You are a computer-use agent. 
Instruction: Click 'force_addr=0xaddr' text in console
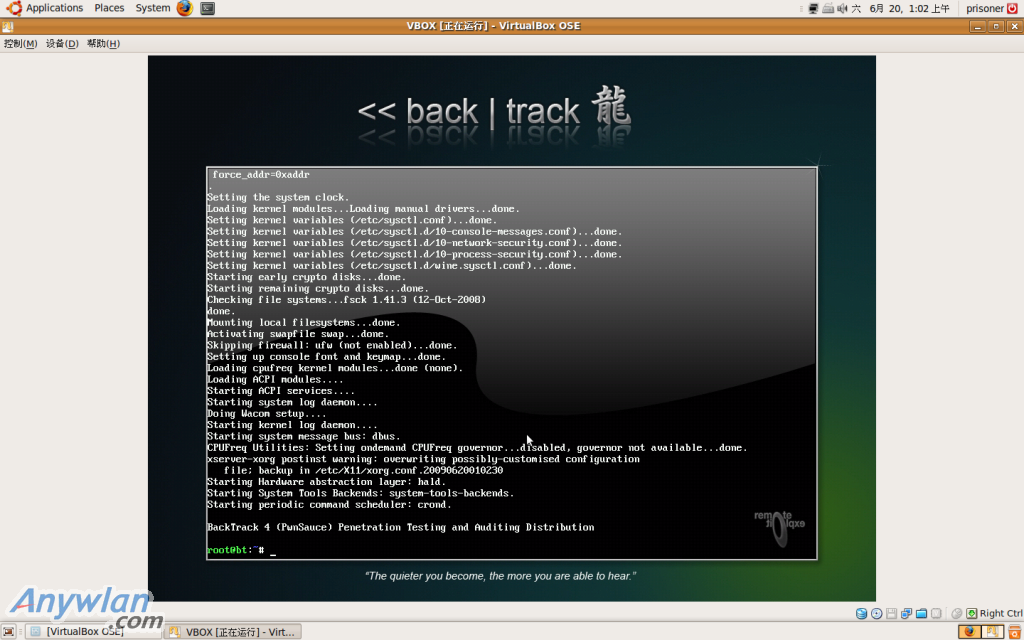[261, 174]
